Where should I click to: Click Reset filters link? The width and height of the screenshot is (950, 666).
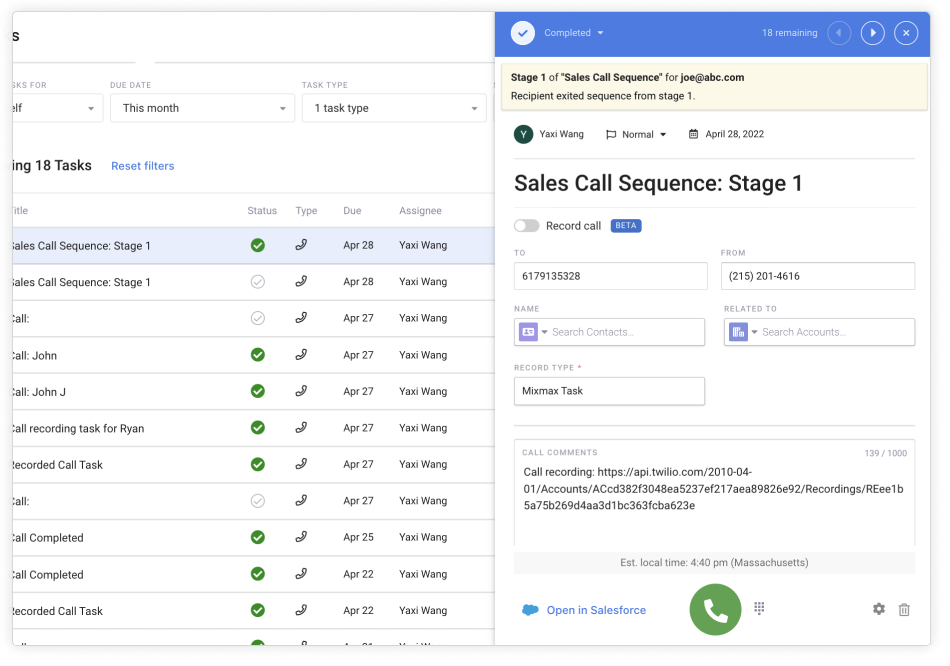142,166
